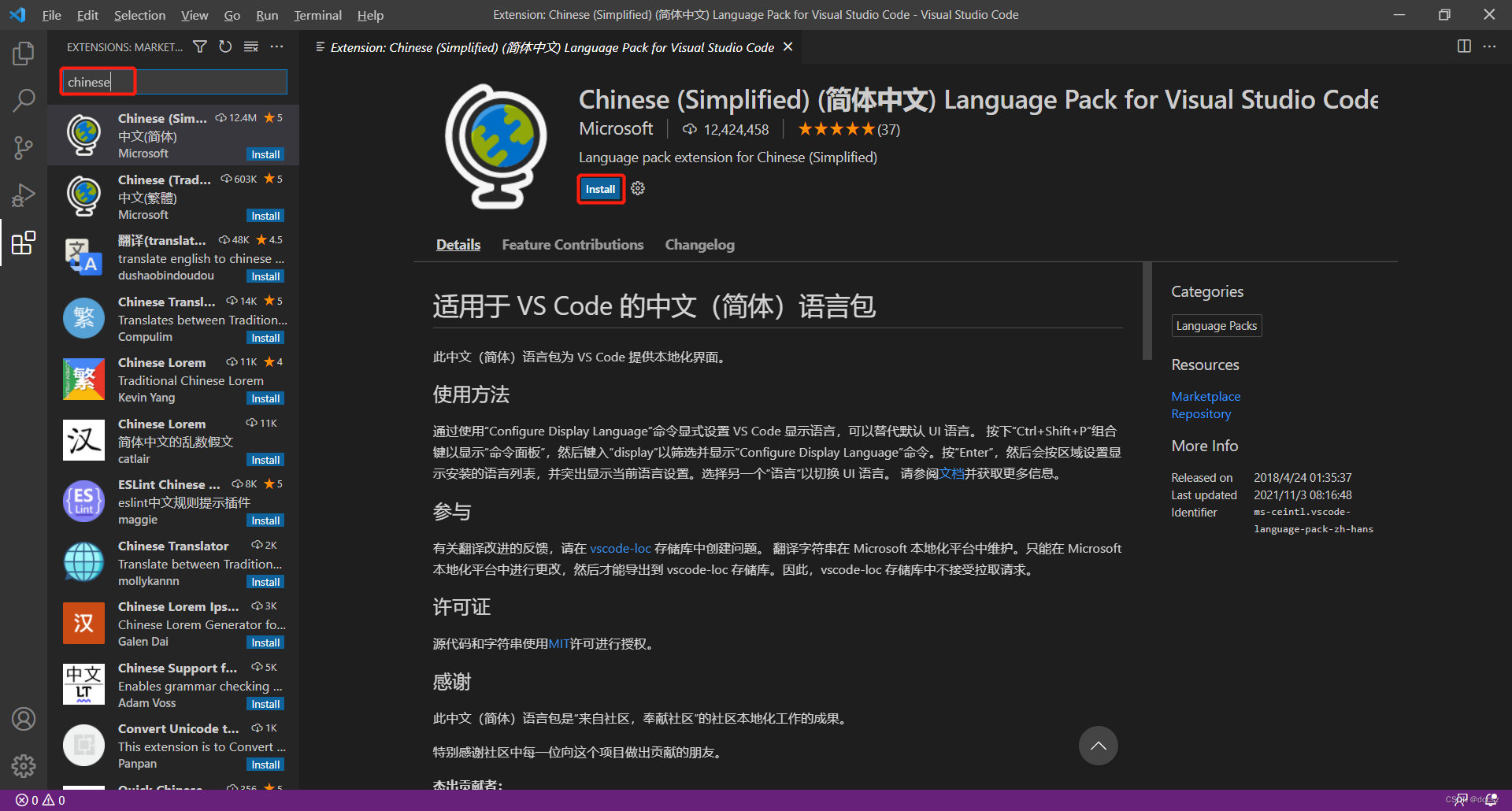Screen dimensions: 1512x811
Task: Open the 文档 documentation link
Action: (951, 473)
